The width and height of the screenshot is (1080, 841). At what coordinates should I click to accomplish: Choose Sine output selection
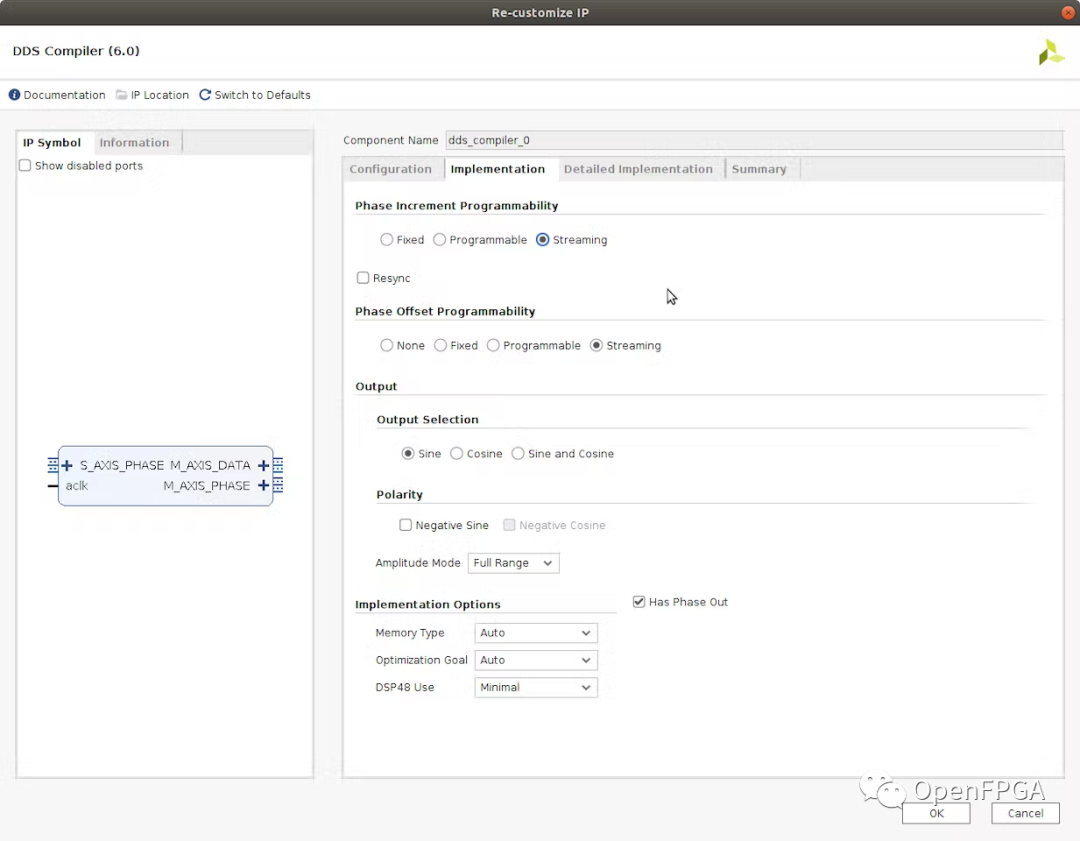point(408,453)
